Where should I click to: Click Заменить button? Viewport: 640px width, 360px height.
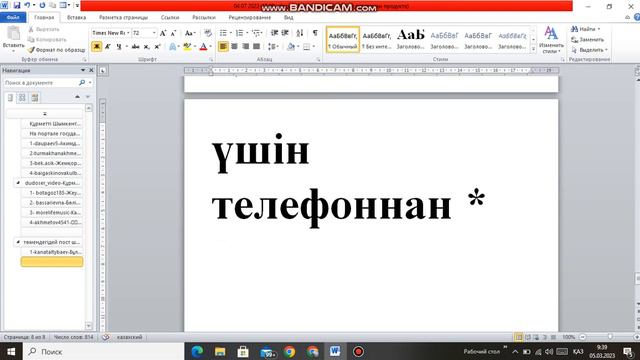pos(587,40)
